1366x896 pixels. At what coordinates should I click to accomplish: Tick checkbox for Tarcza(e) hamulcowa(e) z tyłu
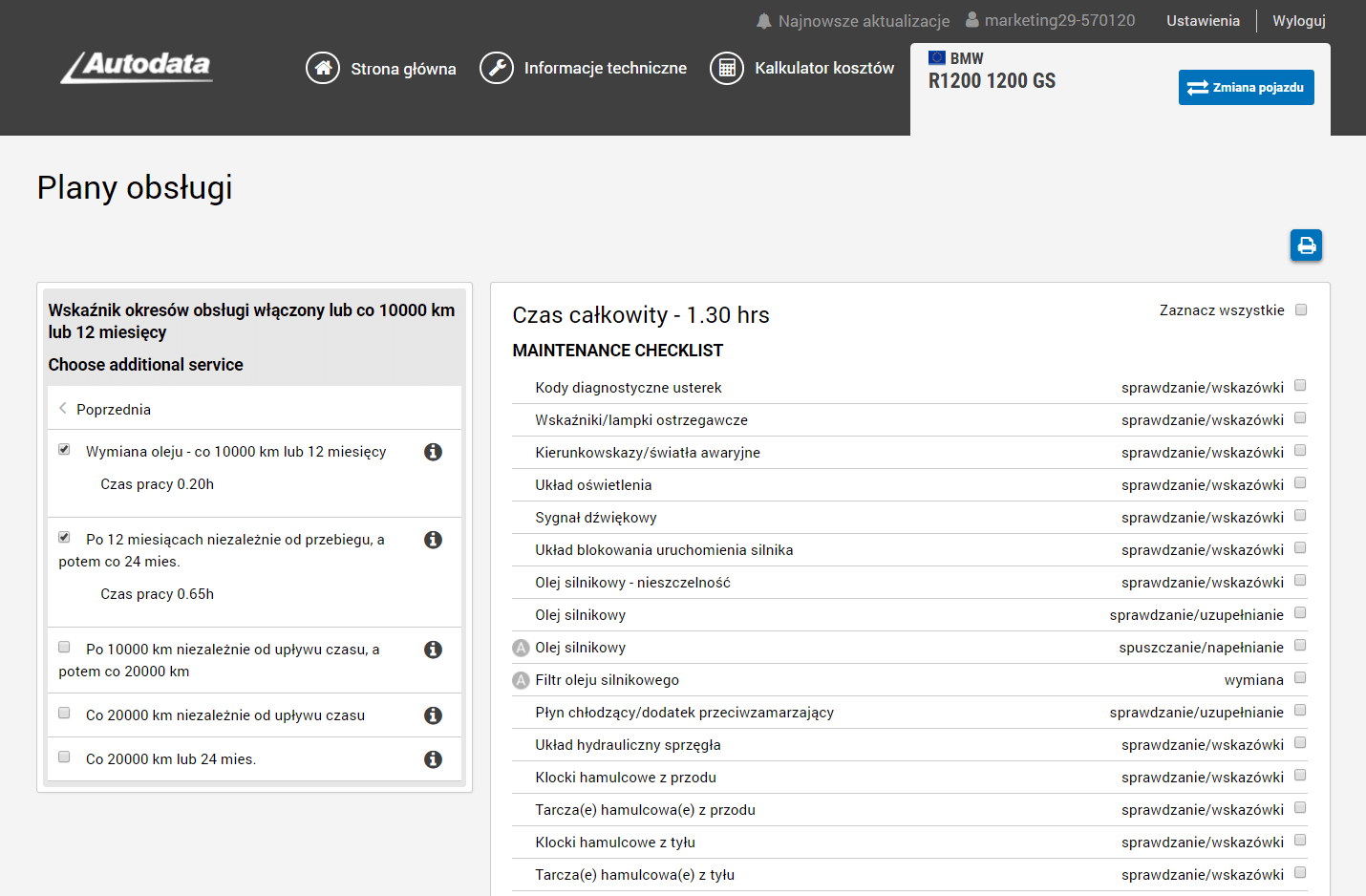[x=1300, y=873]
